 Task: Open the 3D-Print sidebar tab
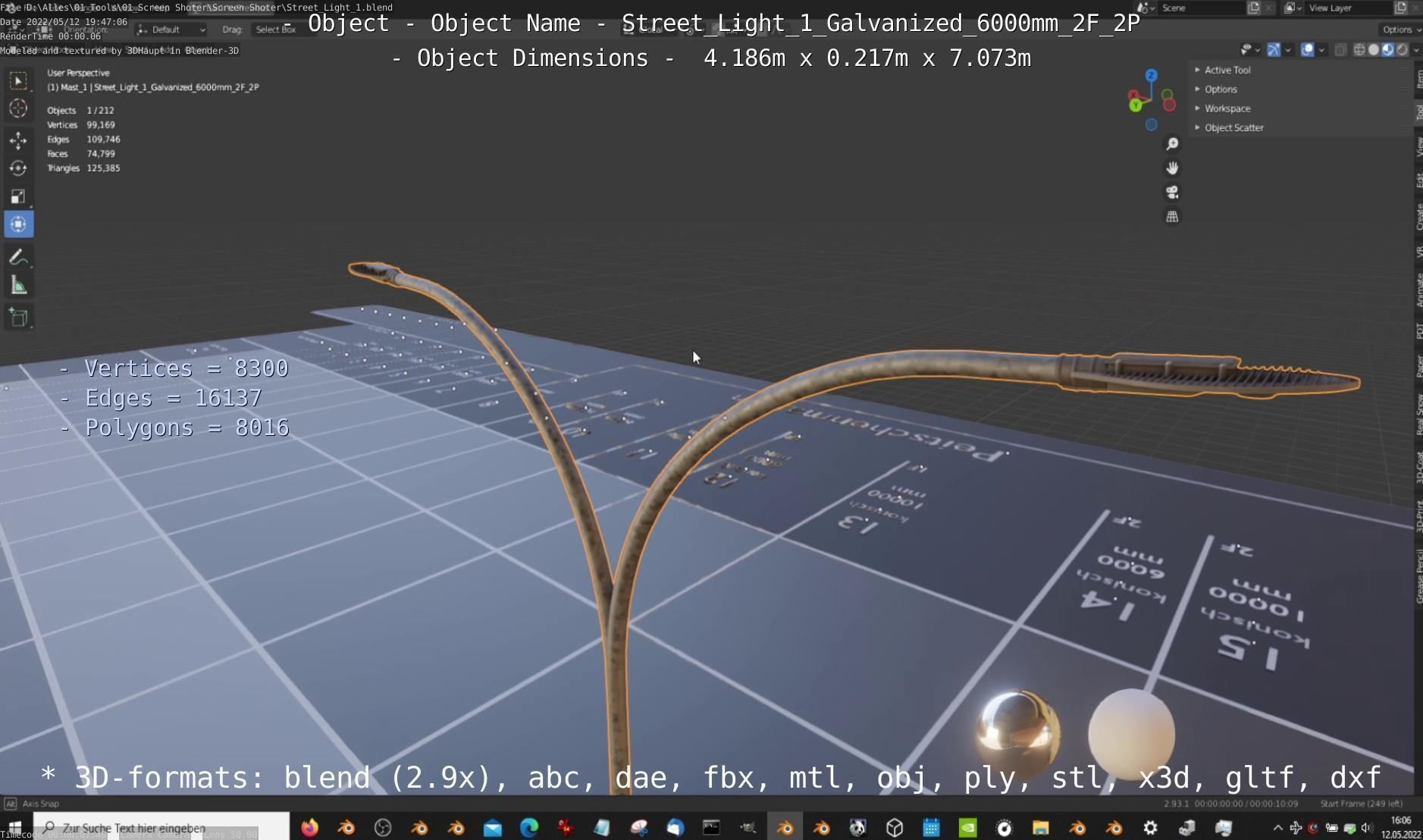pos(1418,516)
